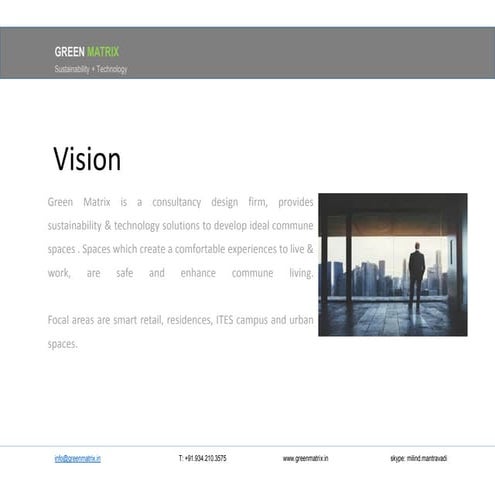Viewport: 495px width, 495px height.
Task: Click the sentence starting "Focal areas are smart retail"
Action: point(180,332)
